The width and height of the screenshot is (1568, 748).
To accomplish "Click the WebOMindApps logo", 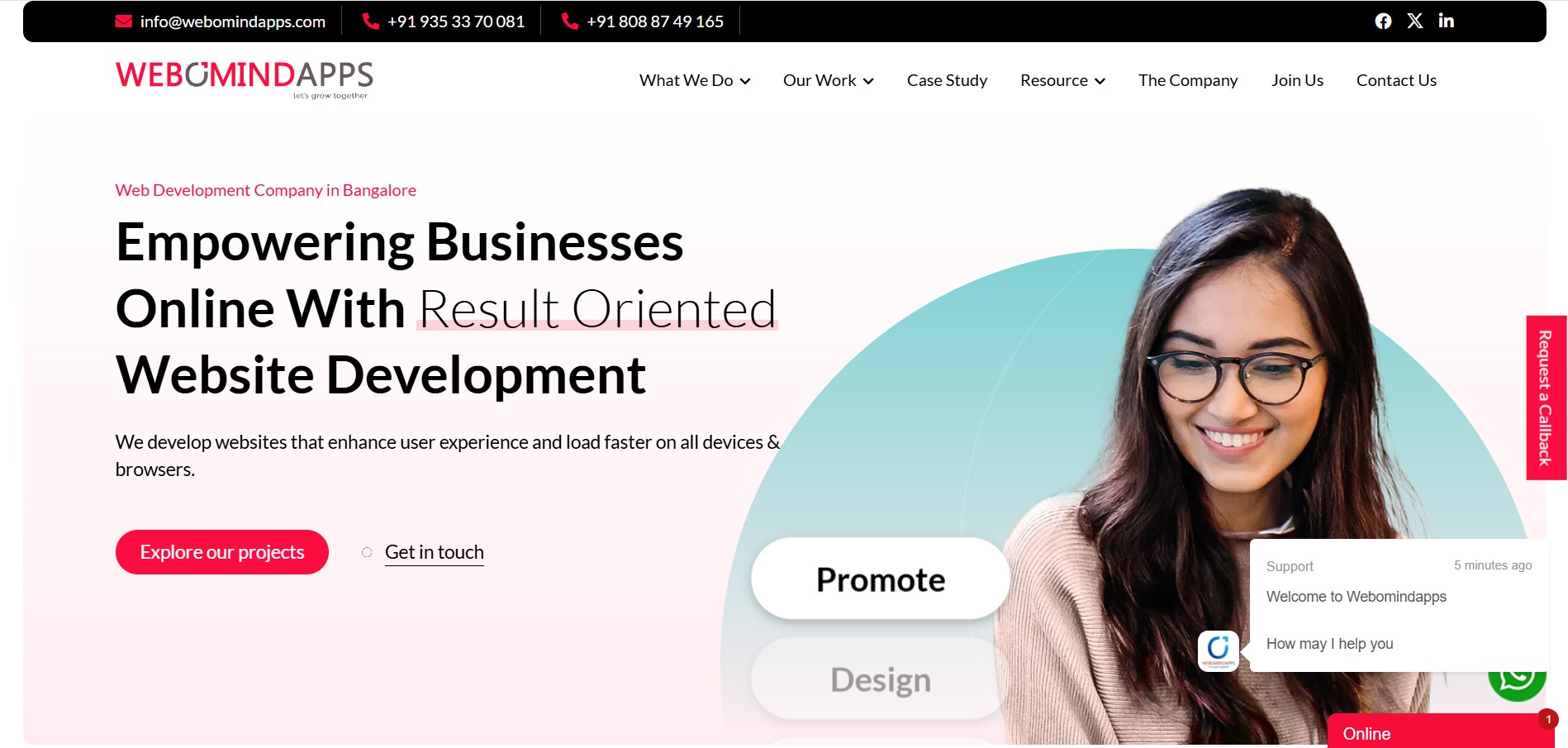I will tap(245, 79).
